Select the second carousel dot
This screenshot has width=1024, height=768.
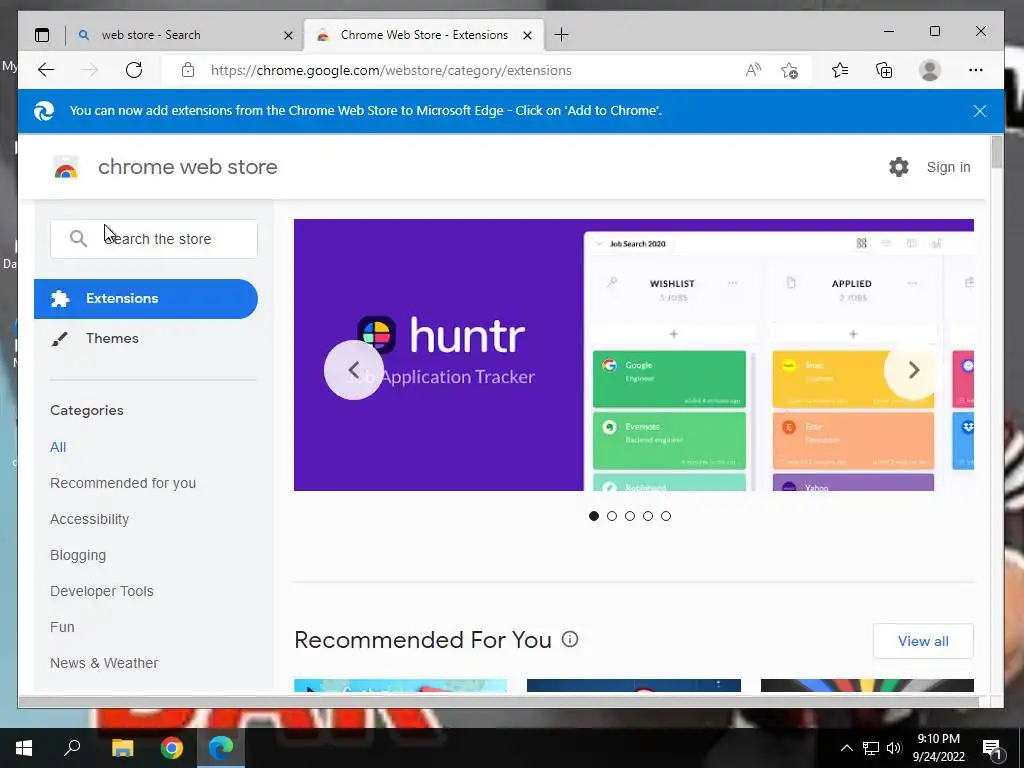pos(612,516)
